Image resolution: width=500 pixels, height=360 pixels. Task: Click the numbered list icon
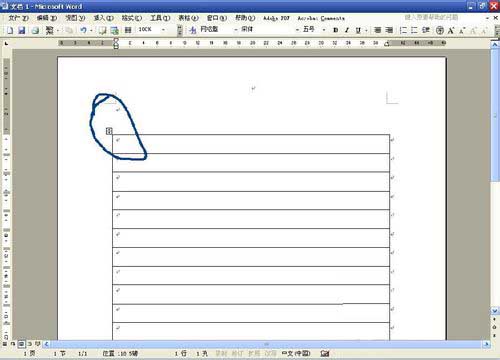click(403, 30)
